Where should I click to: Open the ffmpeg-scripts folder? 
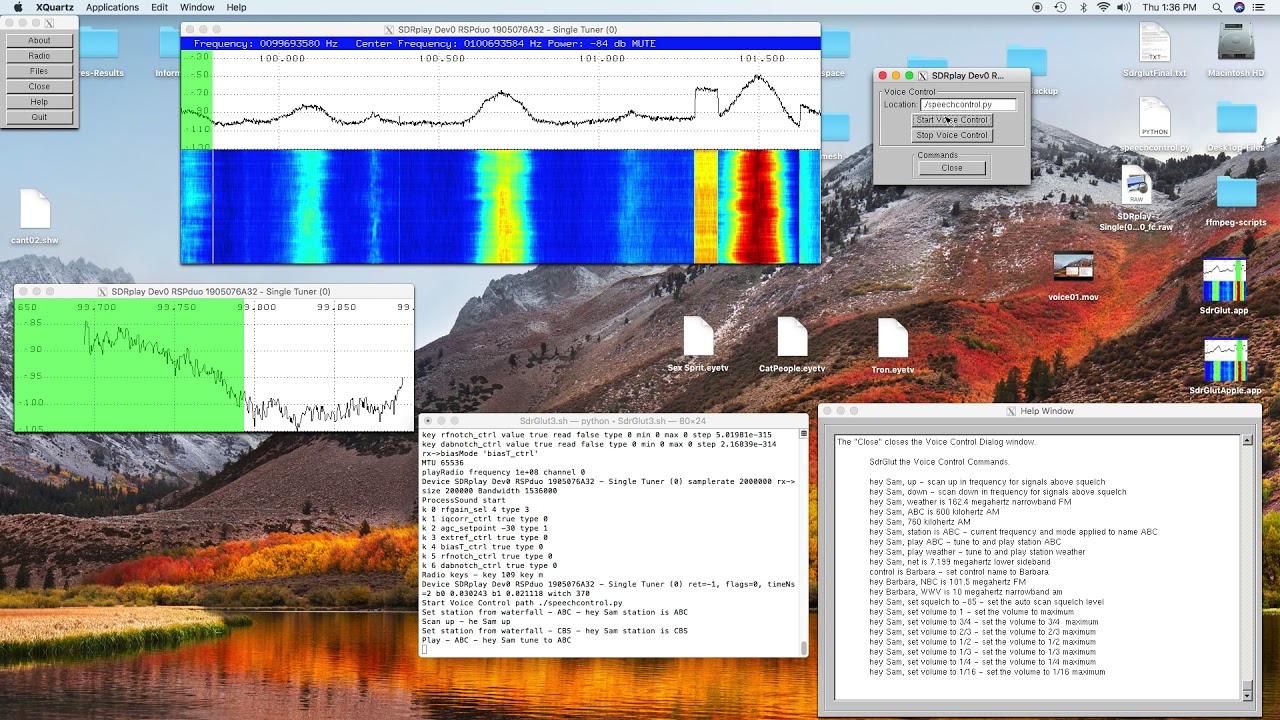point(1236,193)
